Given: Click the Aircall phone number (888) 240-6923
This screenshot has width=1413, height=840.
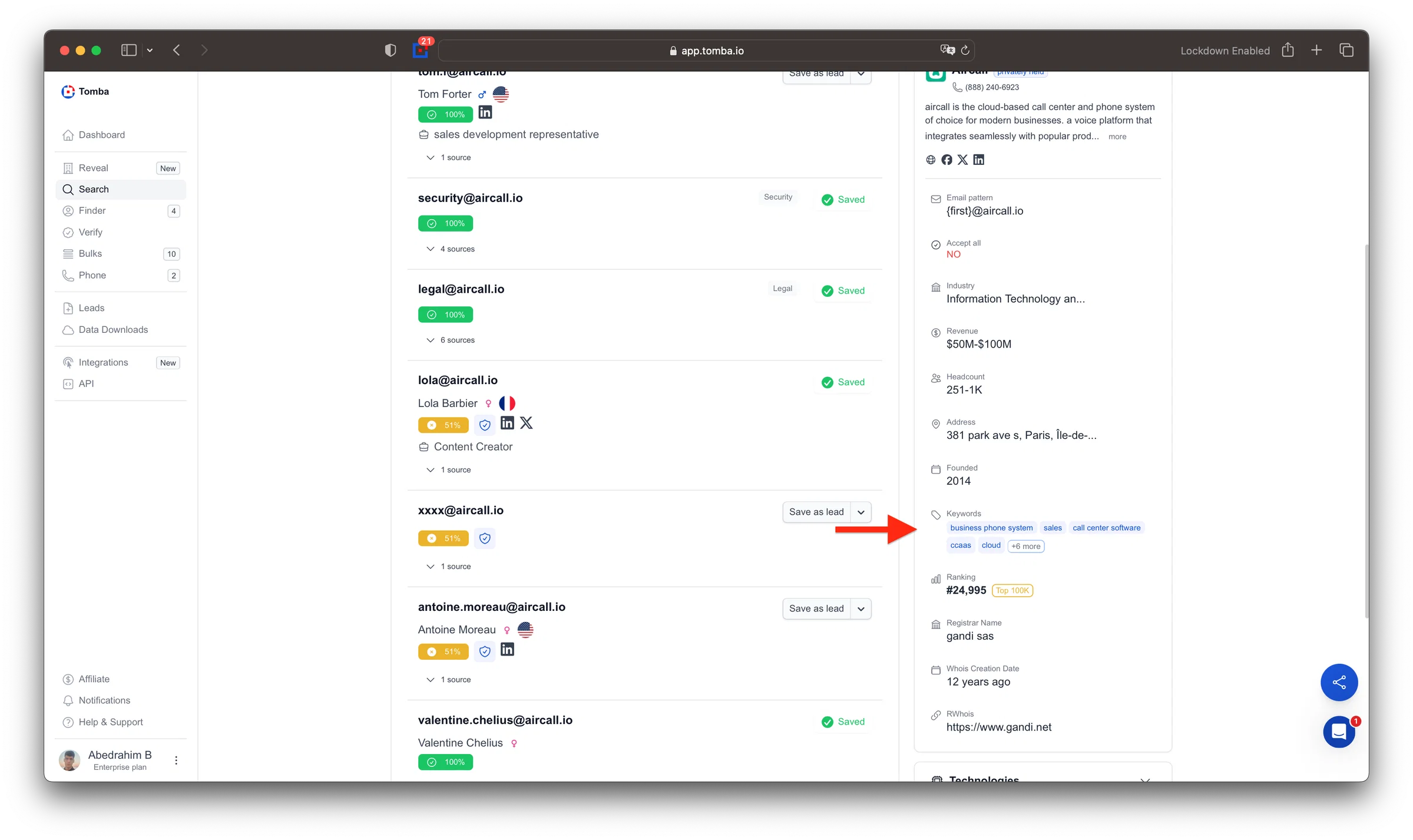Looking at the screenshot, I should tap(992, 88).
